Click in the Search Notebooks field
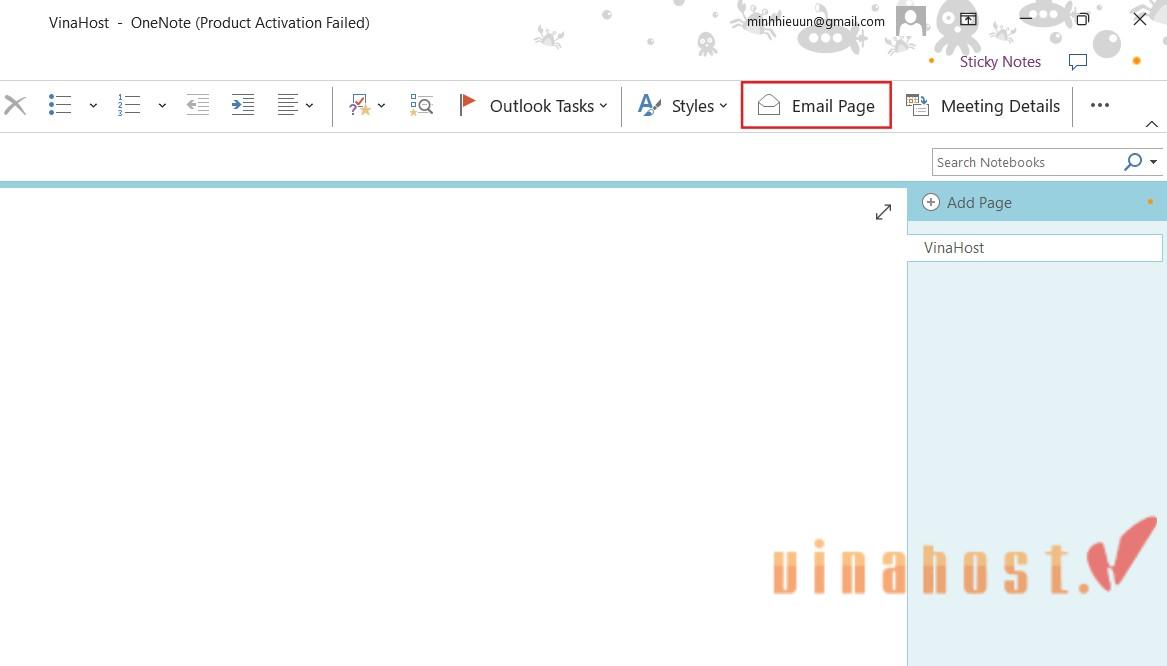 coord(1026,162)
